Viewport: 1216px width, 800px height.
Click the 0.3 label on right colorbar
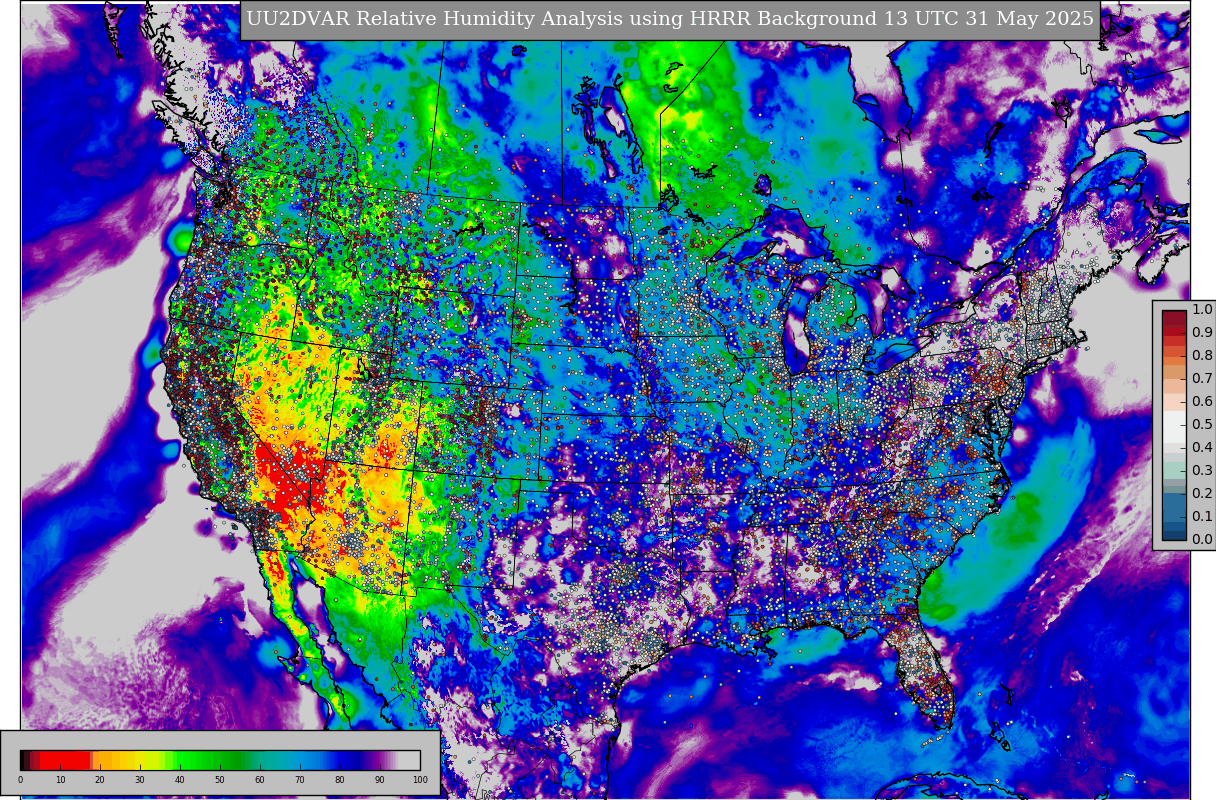pos(1202,470)
